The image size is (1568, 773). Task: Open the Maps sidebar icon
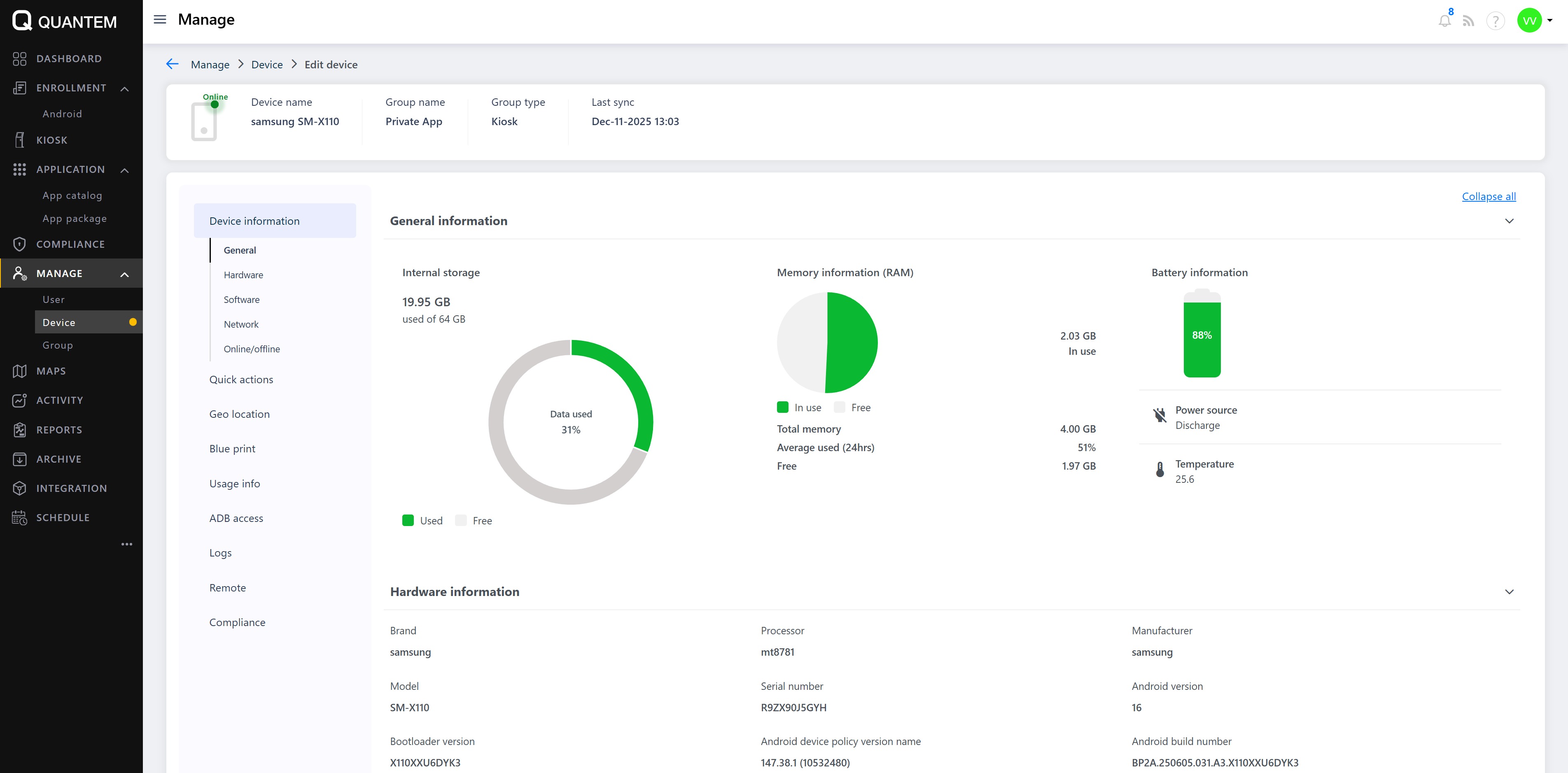(19, 371)
